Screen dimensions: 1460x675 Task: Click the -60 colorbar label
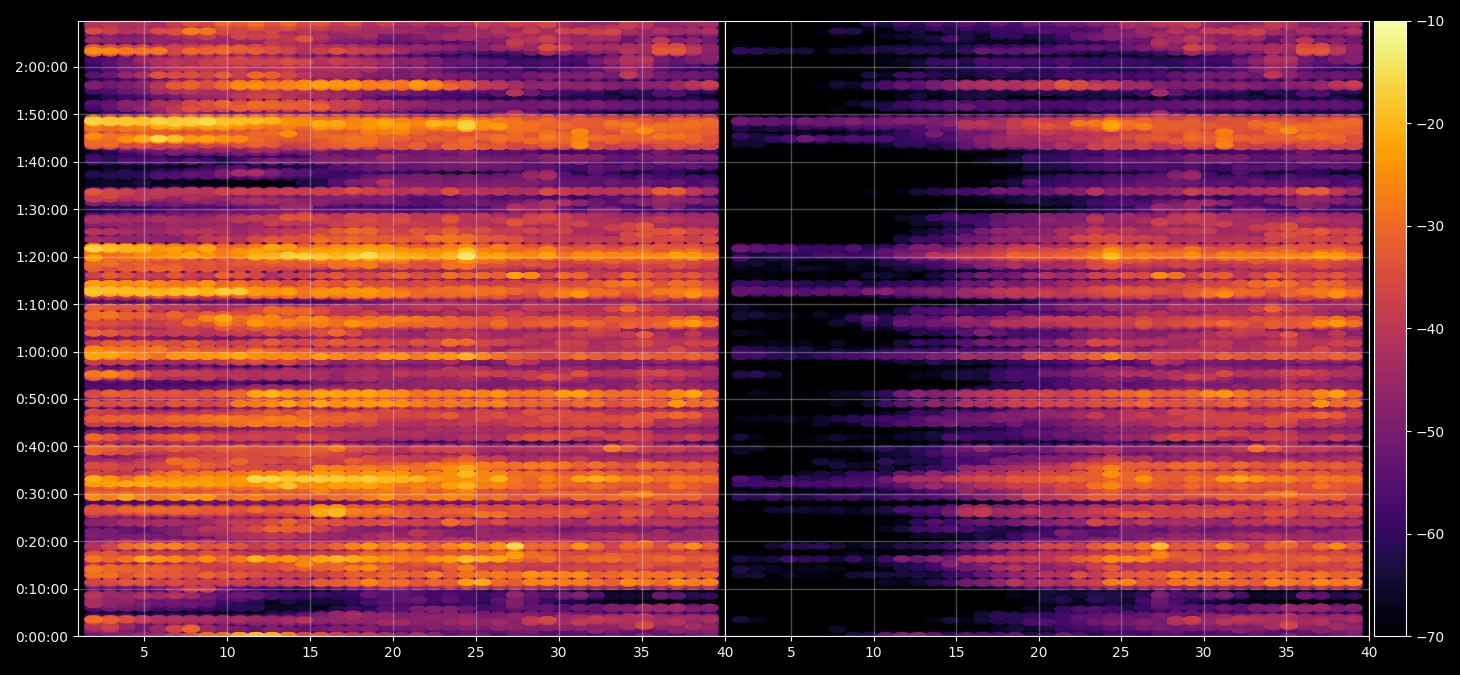pyautogui.click(x=1429, y=534)
